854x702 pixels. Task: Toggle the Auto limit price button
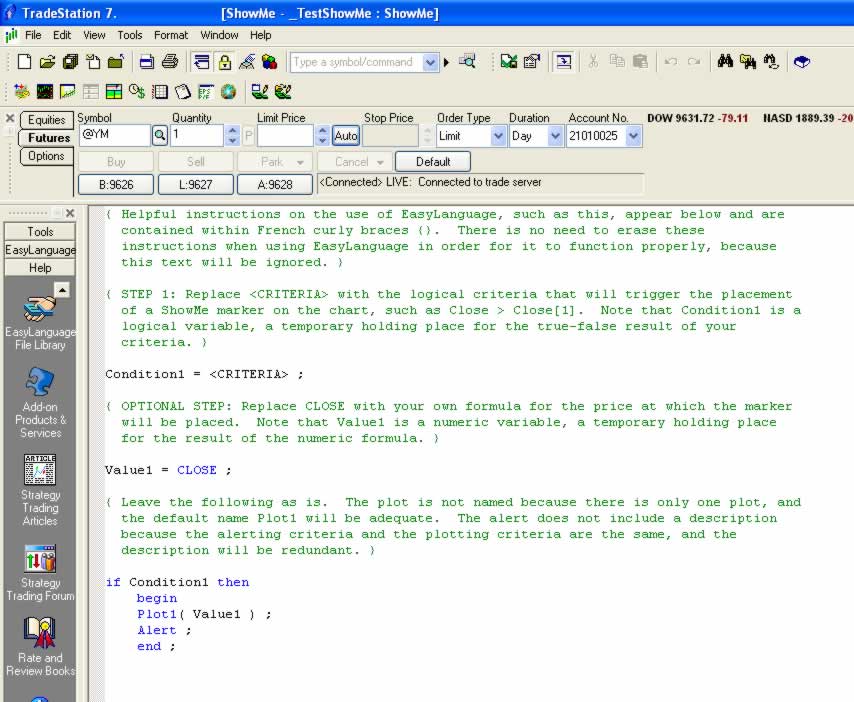click(x=346, y=136)
